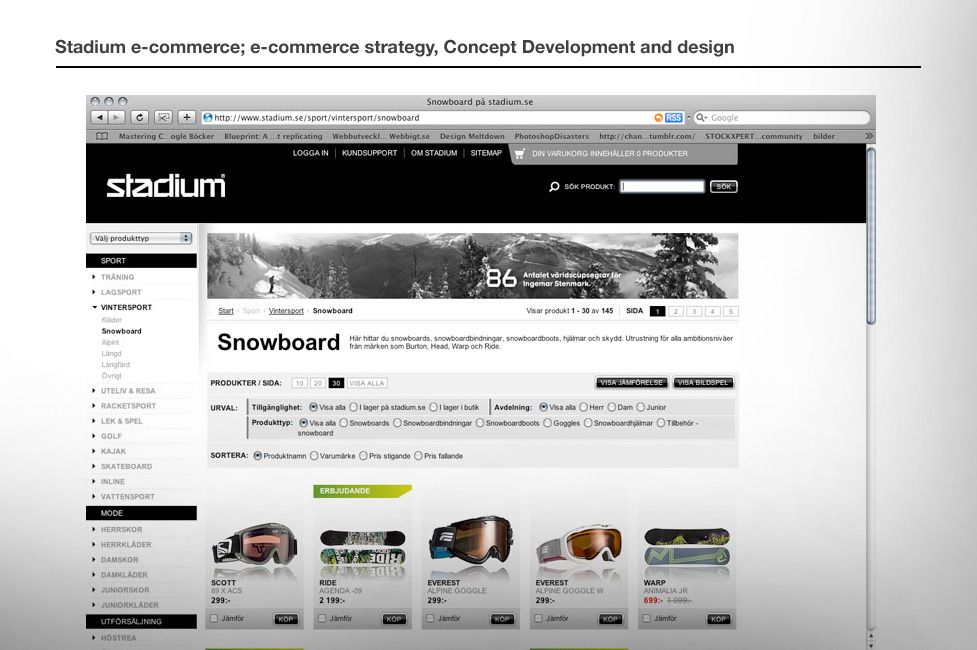
Task: Select the Visa alla availability radio button
Action: point(313,407)
